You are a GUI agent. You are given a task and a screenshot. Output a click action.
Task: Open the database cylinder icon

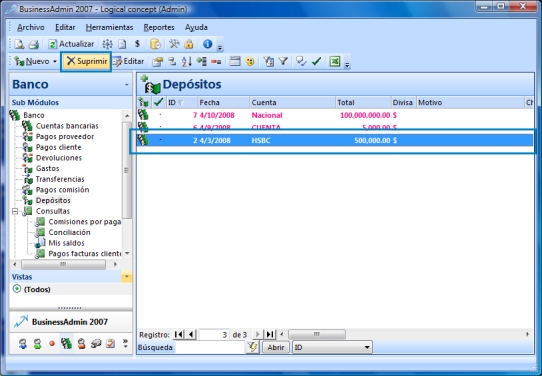[x=155, y=44]
